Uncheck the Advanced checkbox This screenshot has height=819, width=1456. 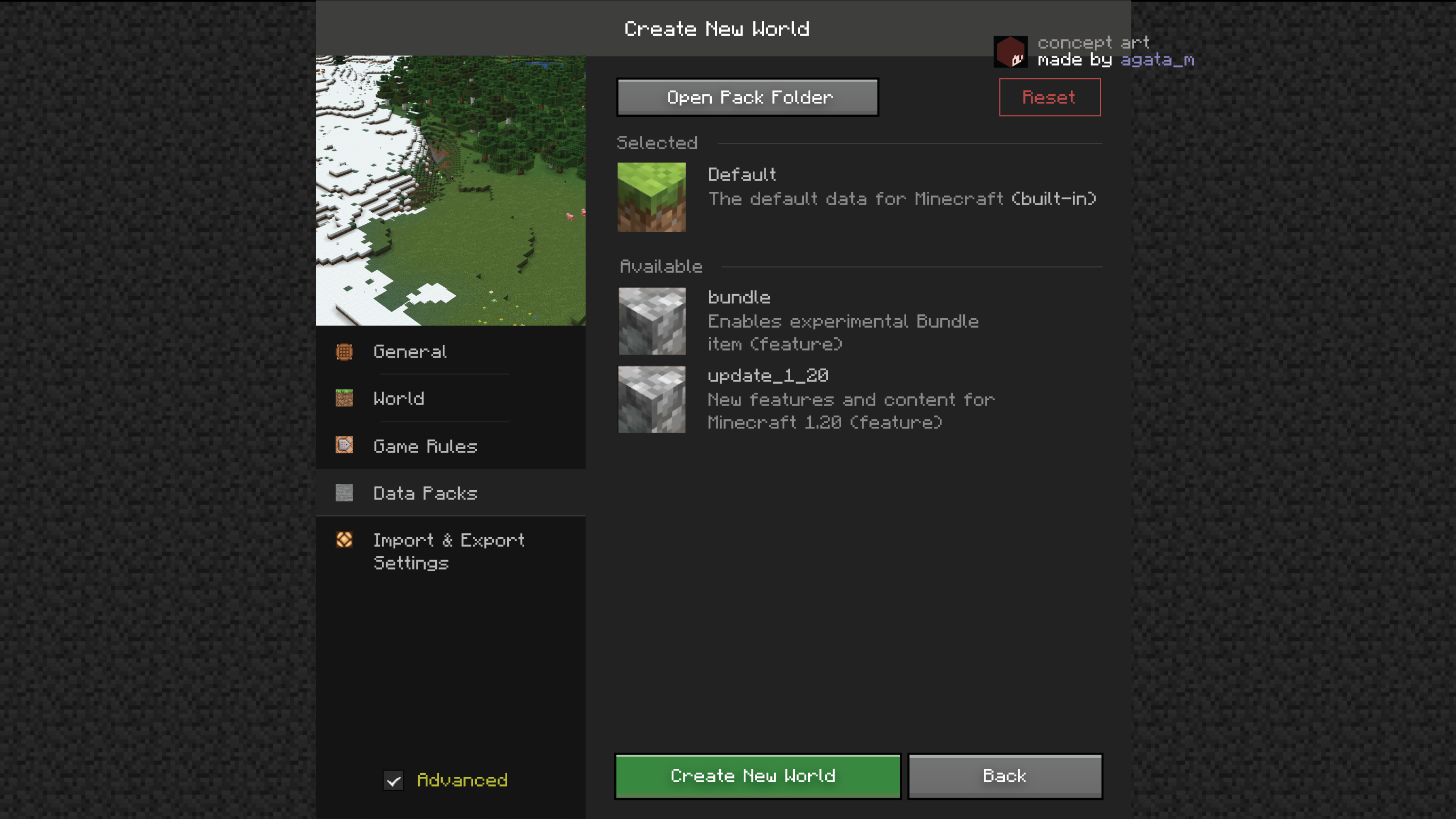[x=393, y=781]
